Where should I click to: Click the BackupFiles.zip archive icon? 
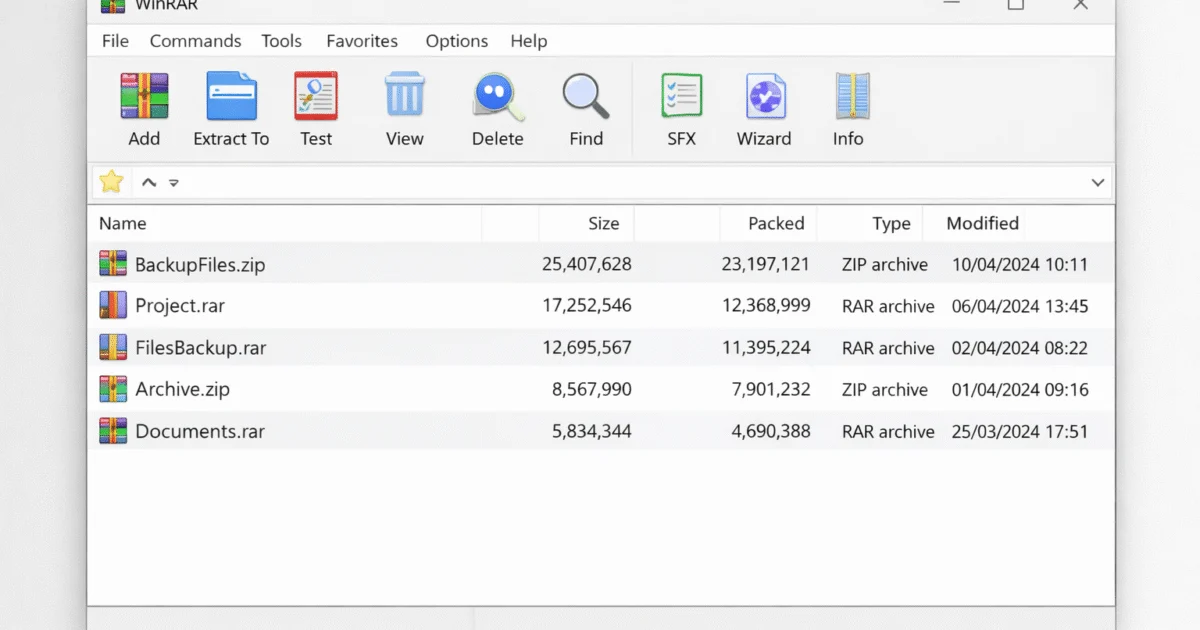[113, 264]
